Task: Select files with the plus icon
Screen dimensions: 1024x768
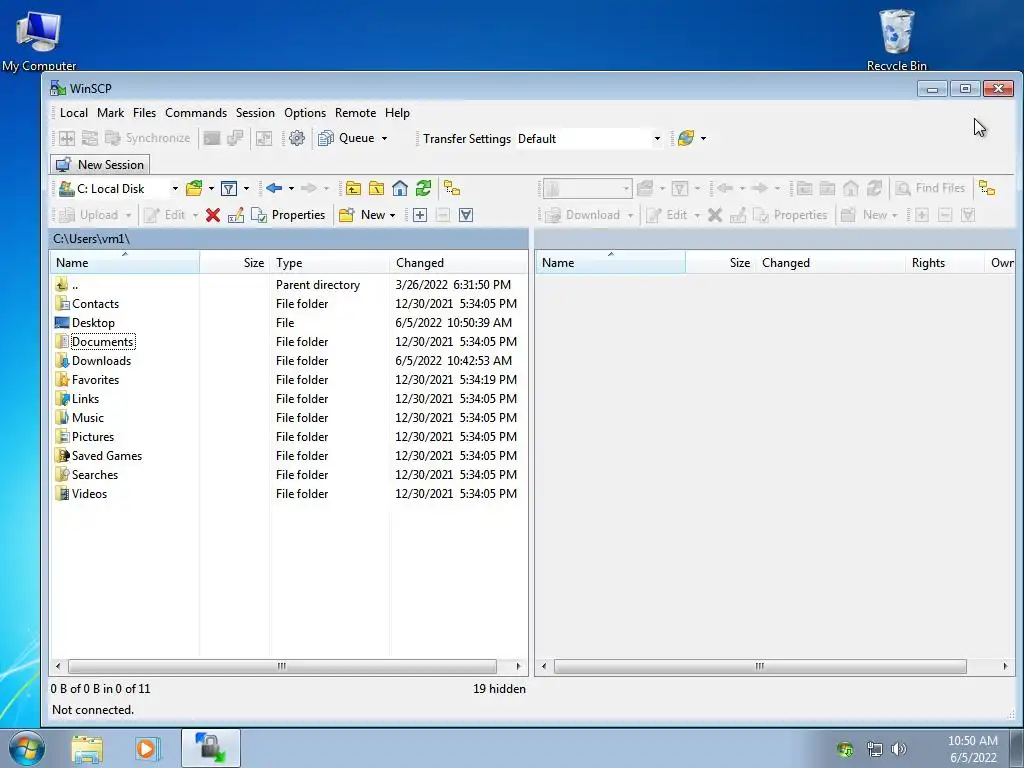Action: 420,215
